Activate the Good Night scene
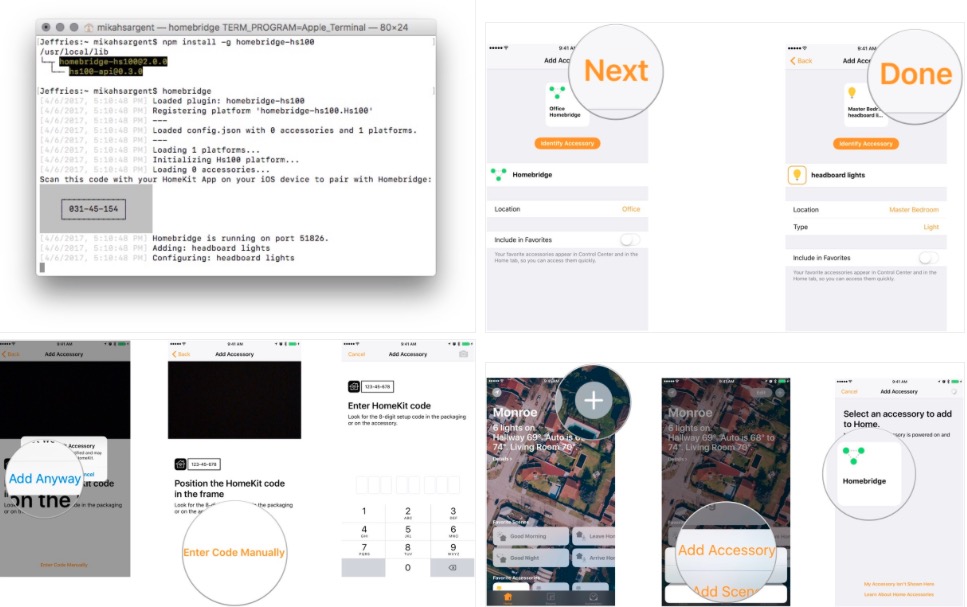 [531, 558]
